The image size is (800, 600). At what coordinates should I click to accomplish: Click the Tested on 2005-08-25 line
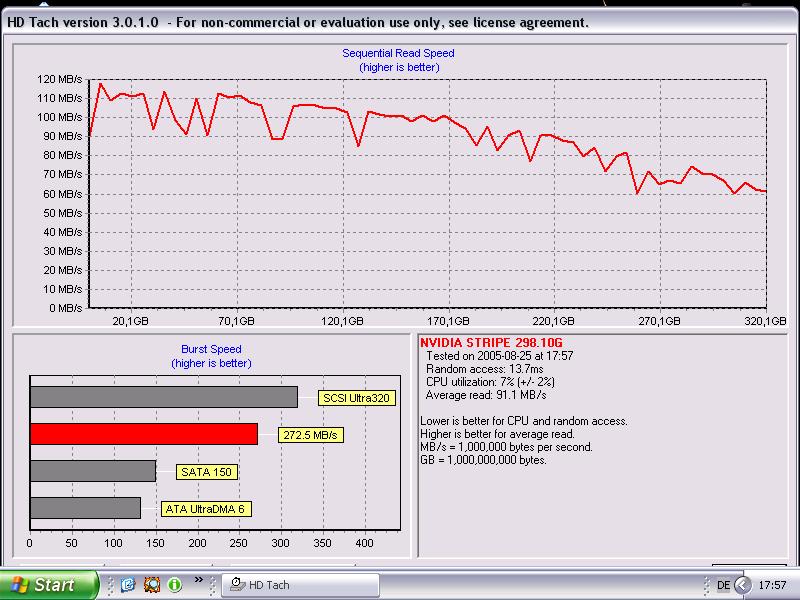499,356
